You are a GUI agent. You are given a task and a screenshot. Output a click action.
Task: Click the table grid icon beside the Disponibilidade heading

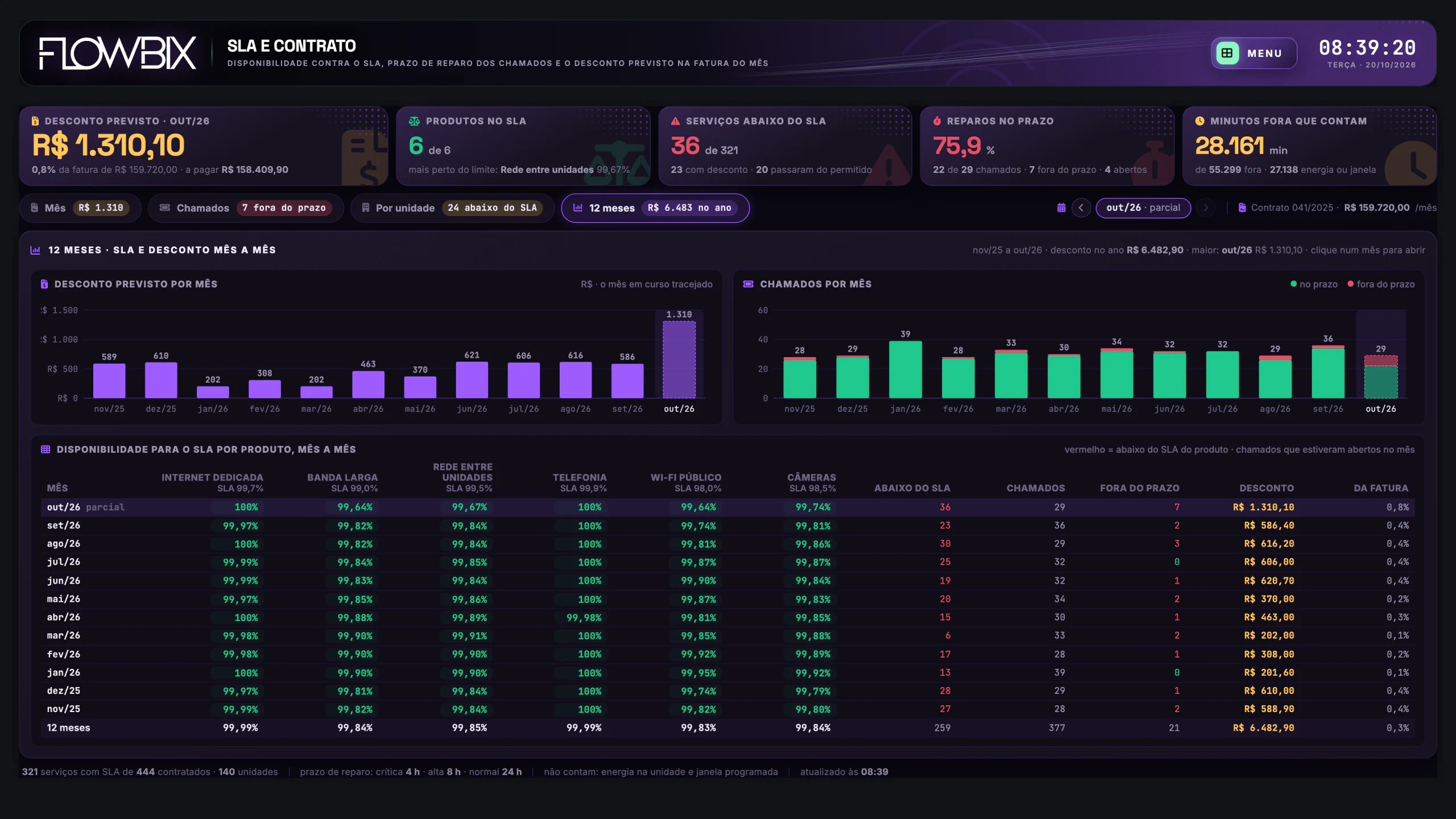click(45, 449)
